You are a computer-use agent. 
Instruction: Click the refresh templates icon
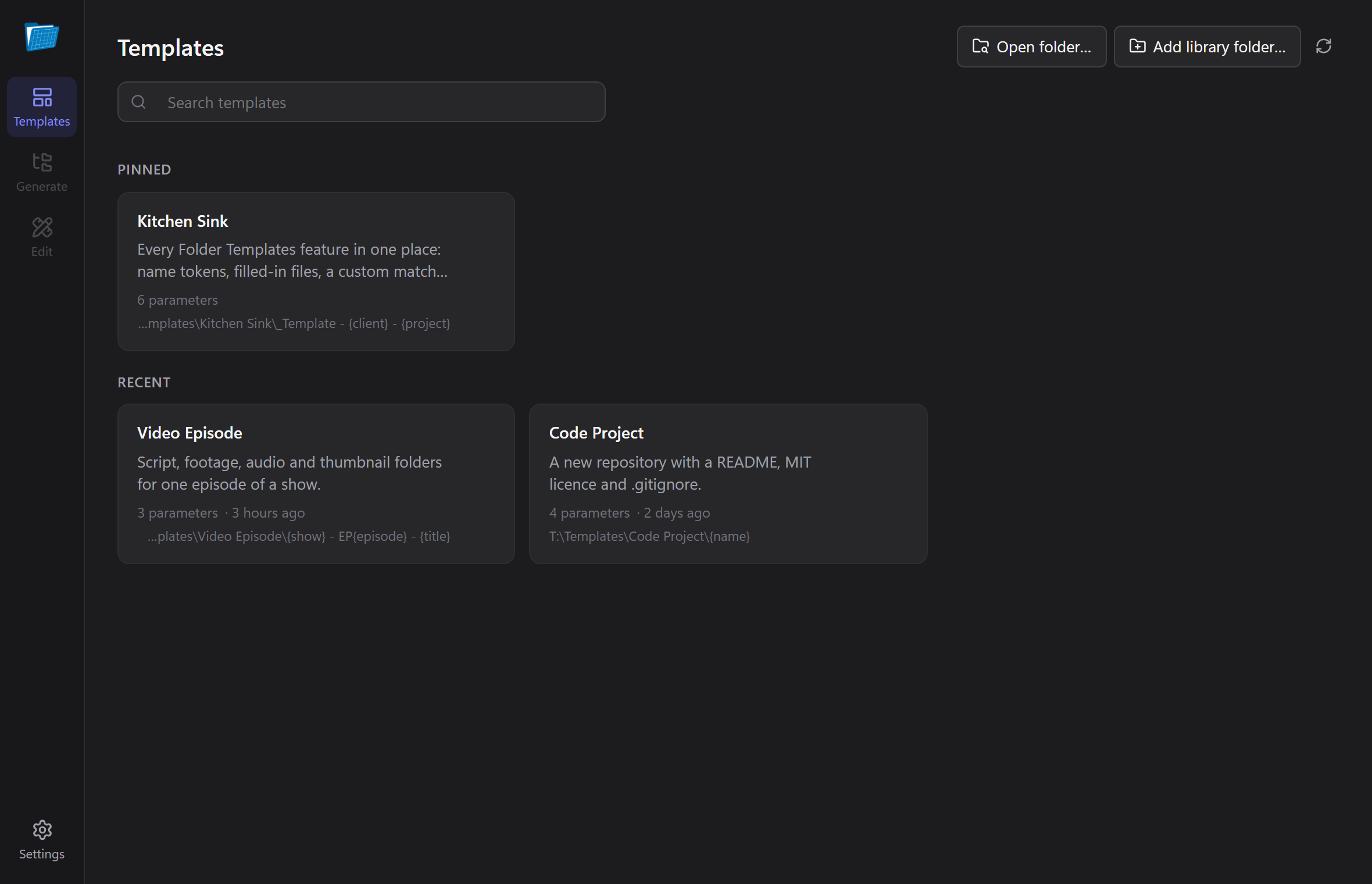1324,47
